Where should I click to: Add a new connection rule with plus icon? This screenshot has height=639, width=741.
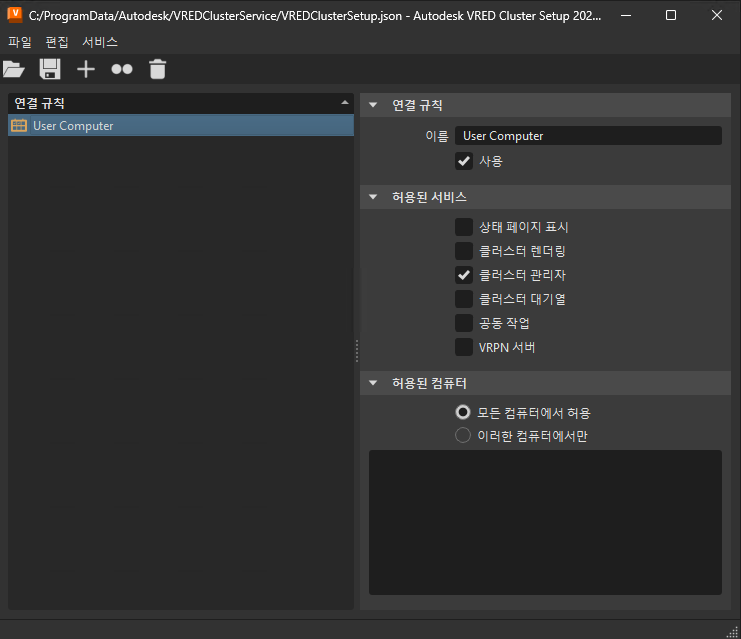(86, 69)
